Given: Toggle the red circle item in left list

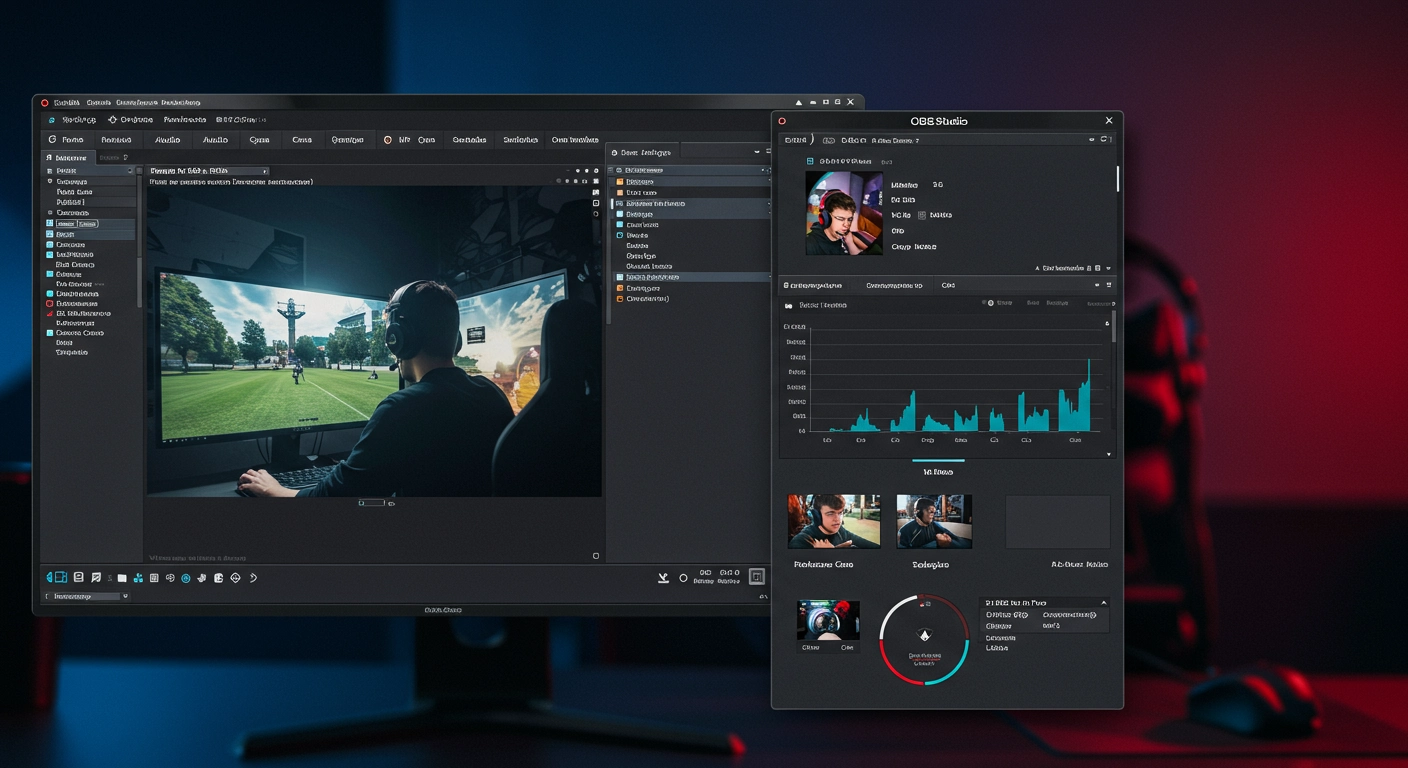Looking at the screenshot, I should (x=50, y=303).
